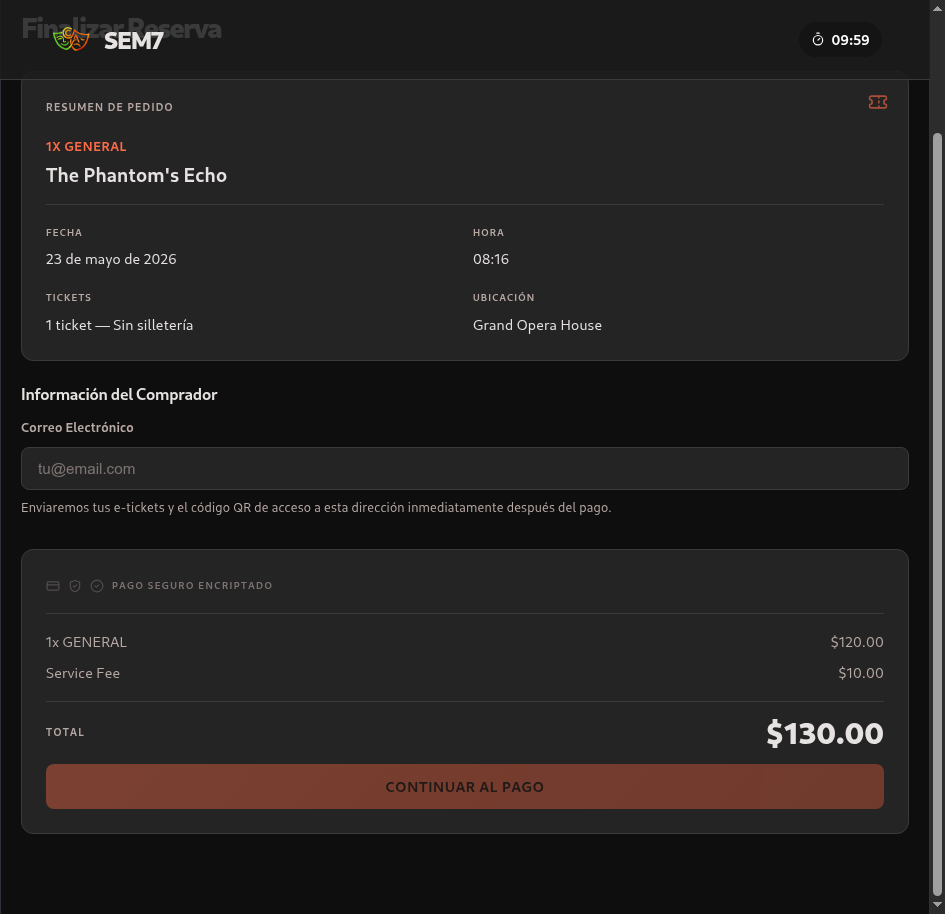This screenshot has height=914, width=945.
Task: Click the 08:16 event time
Action: tap(491, 259)
